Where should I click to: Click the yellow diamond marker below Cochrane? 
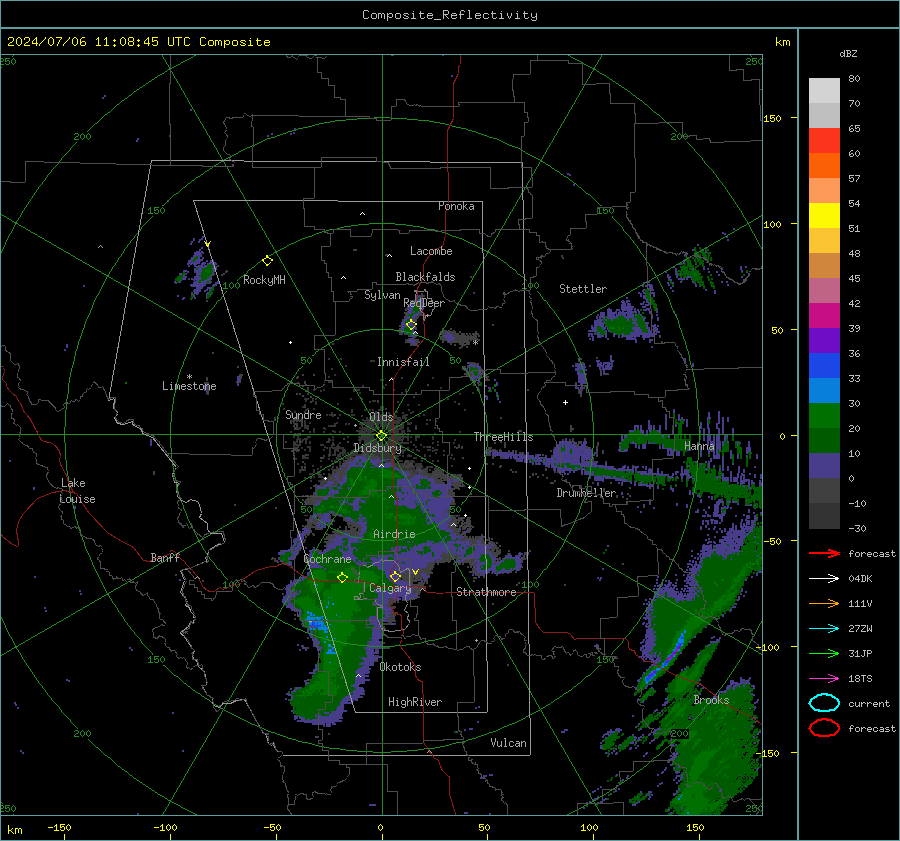pos(343,577)
